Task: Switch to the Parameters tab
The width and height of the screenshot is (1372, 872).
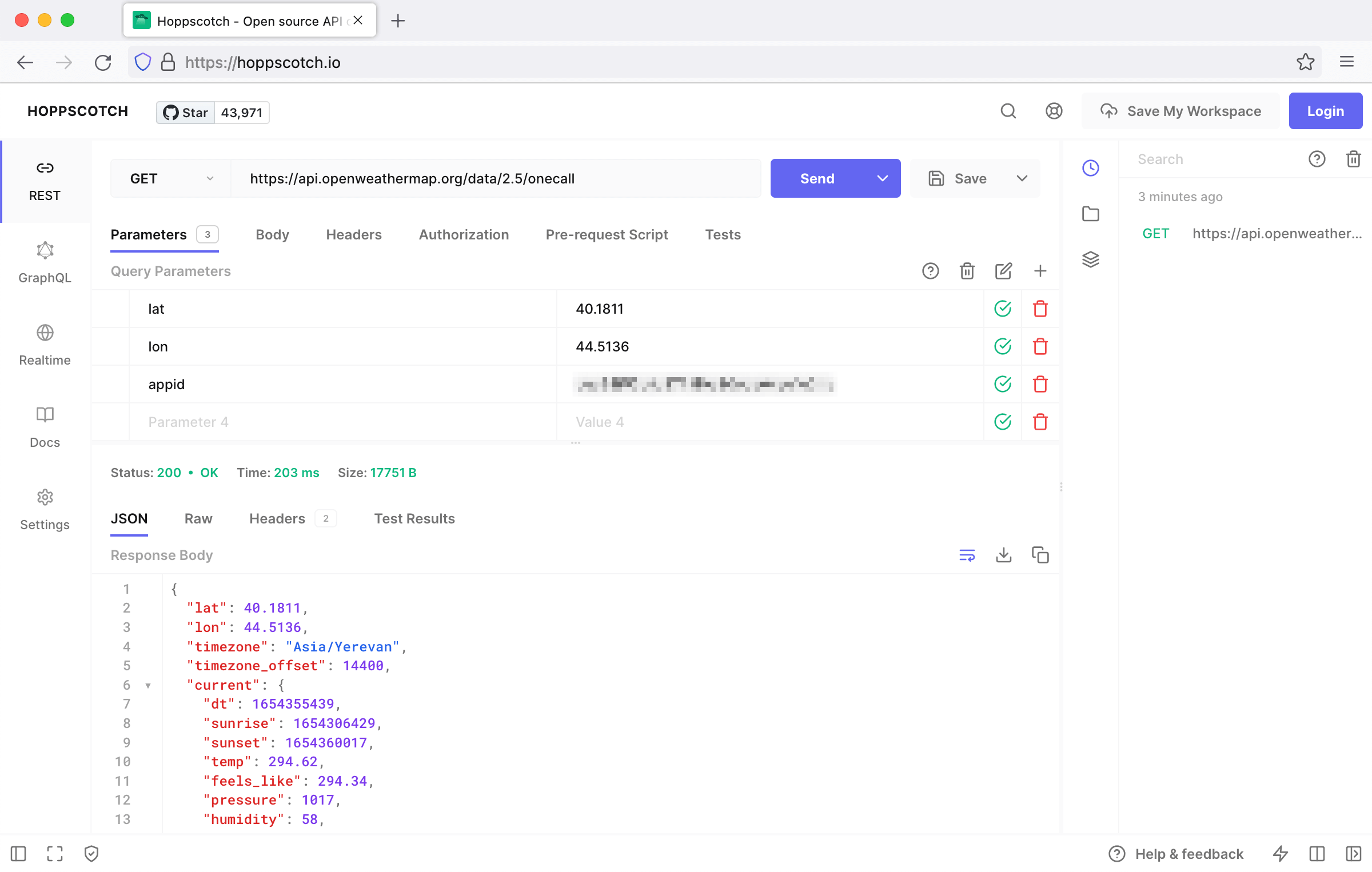Action: coord(164,234)
